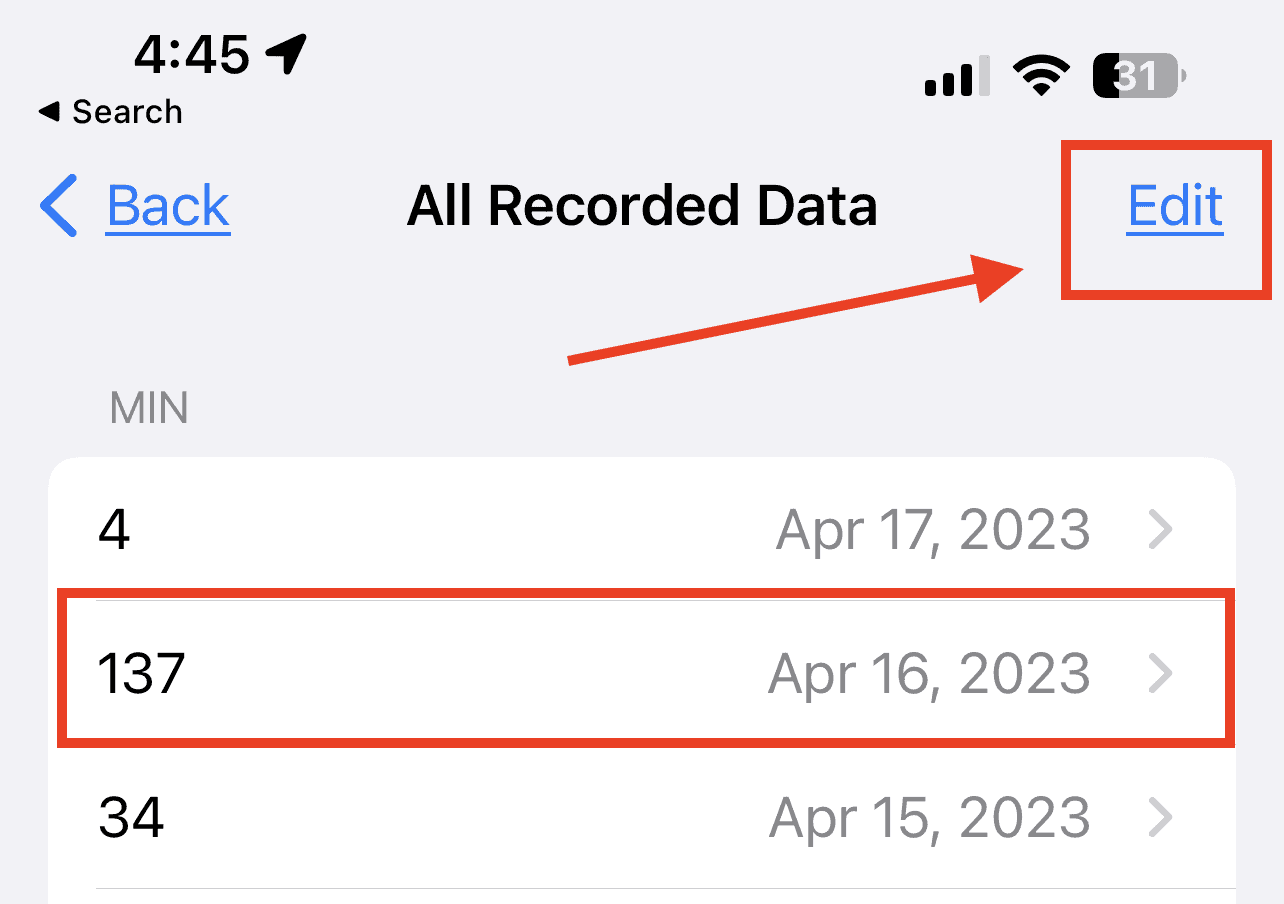Tap the Apr 17, 2023 date label

[x=932, y=530]
